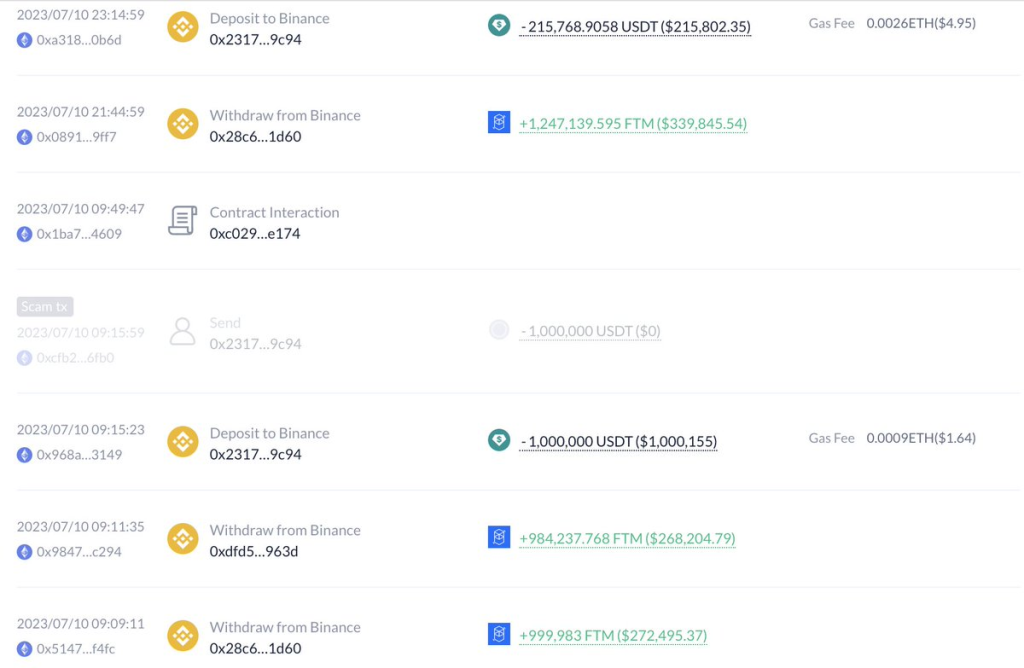Click the "Scam tx" badge
Screen dimensions: 1024x668
45,307
